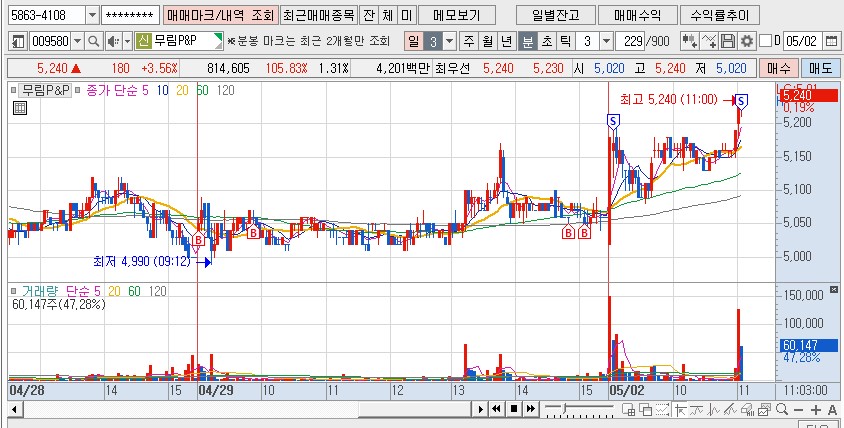Toggle the 초 (second) period button
This screenshot has height=428, width=844.
tap(546, 41)
